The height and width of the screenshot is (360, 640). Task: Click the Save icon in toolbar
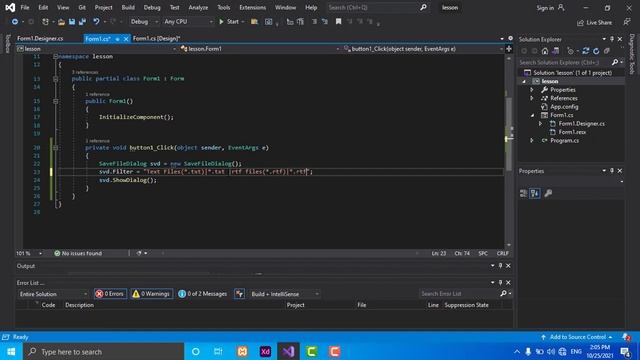[x=72, y=22]
